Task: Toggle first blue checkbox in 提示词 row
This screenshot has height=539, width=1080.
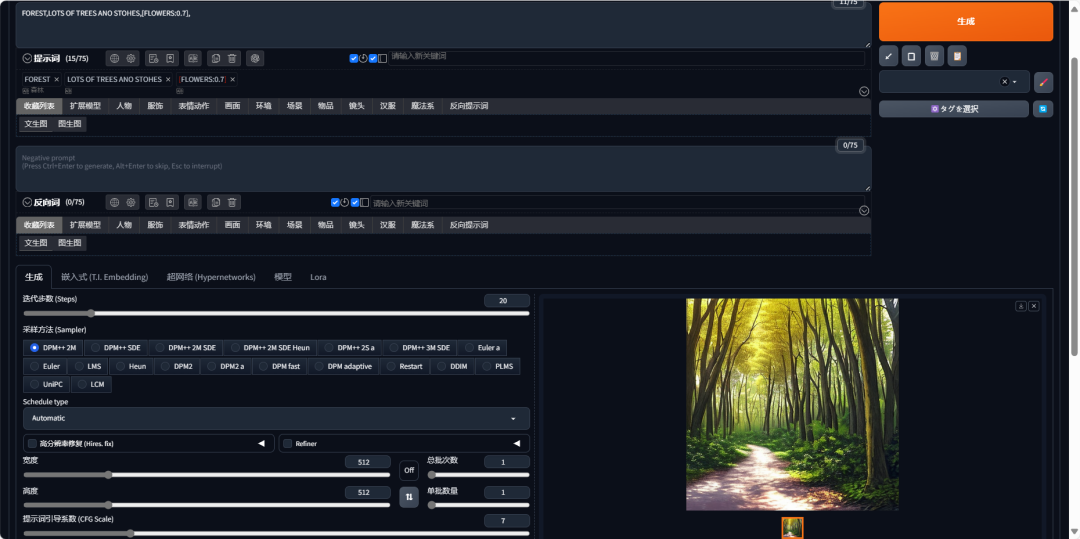Action: (354, 59)
